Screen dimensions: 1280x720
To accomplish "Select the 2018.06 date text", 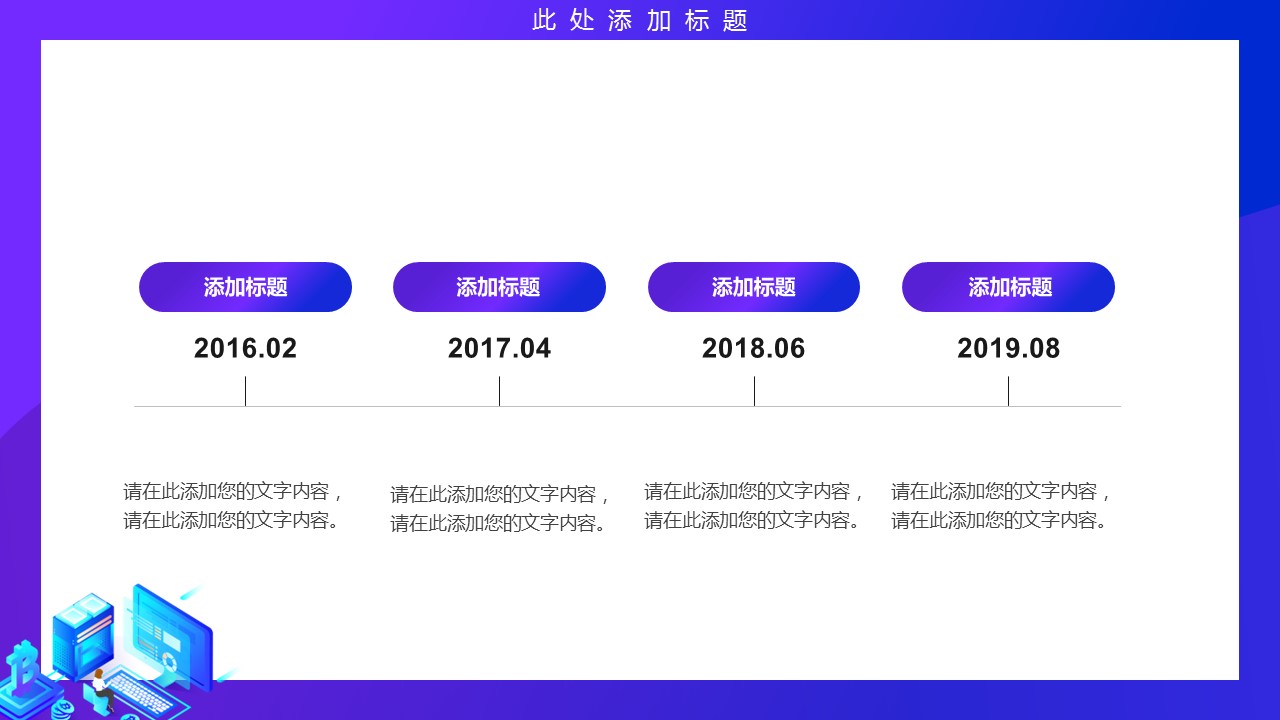I will (x=754, y=348).
